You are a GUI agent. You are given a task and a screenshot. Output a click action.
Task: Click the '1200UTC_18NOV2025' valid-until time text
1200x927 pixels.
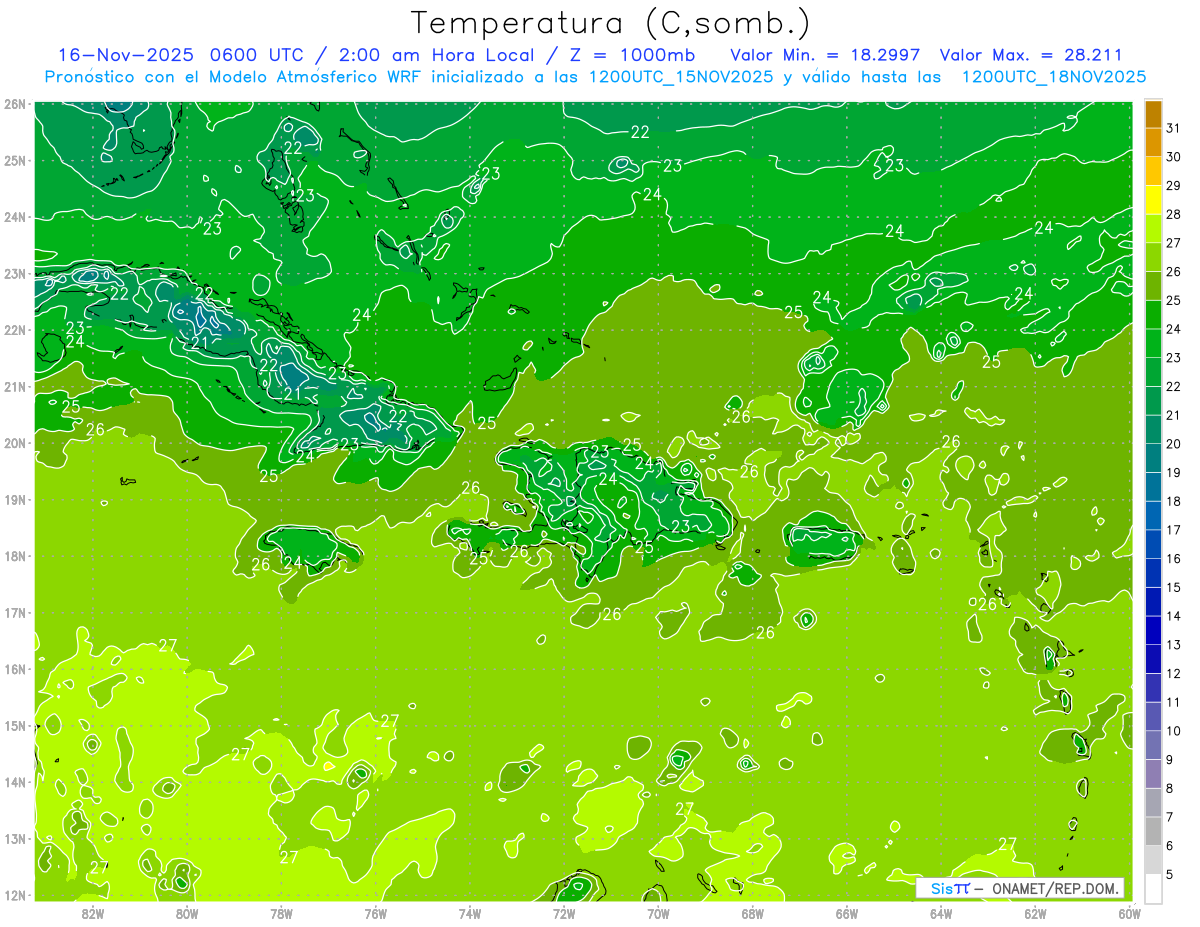(x=1053, y=77)
